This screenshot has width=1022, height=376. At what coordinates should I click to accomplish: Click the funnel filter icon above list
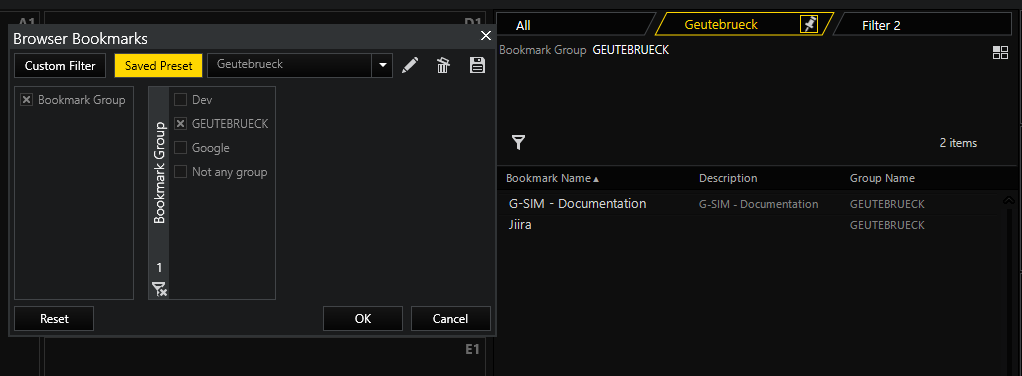[x=518, y=143]
